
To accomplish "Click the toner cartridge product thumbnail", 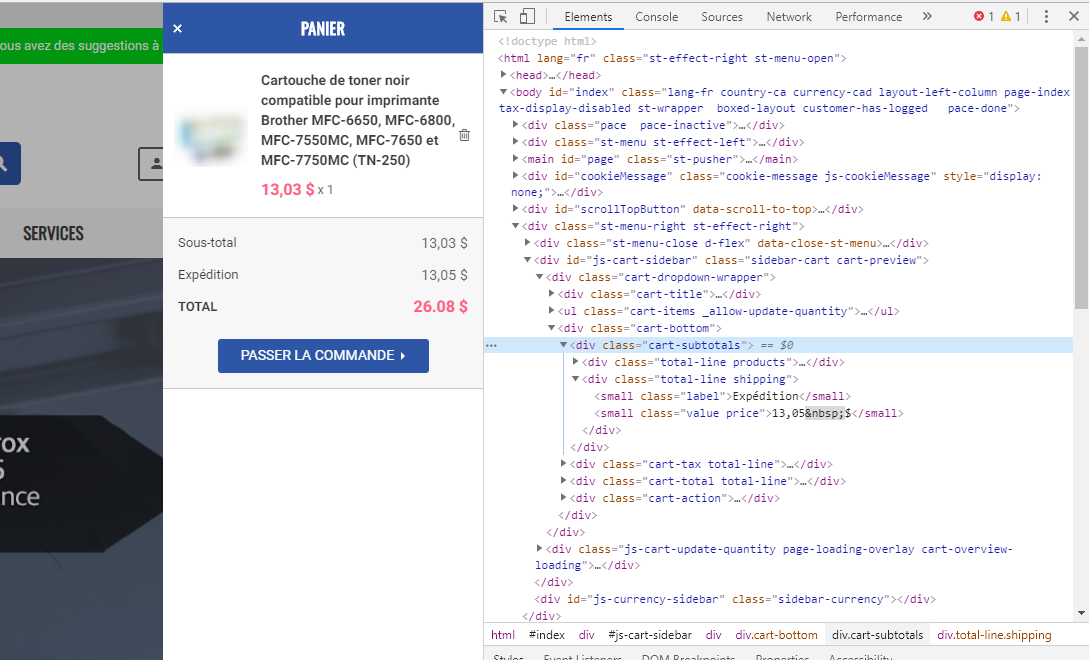I will [x=211, y=136].
